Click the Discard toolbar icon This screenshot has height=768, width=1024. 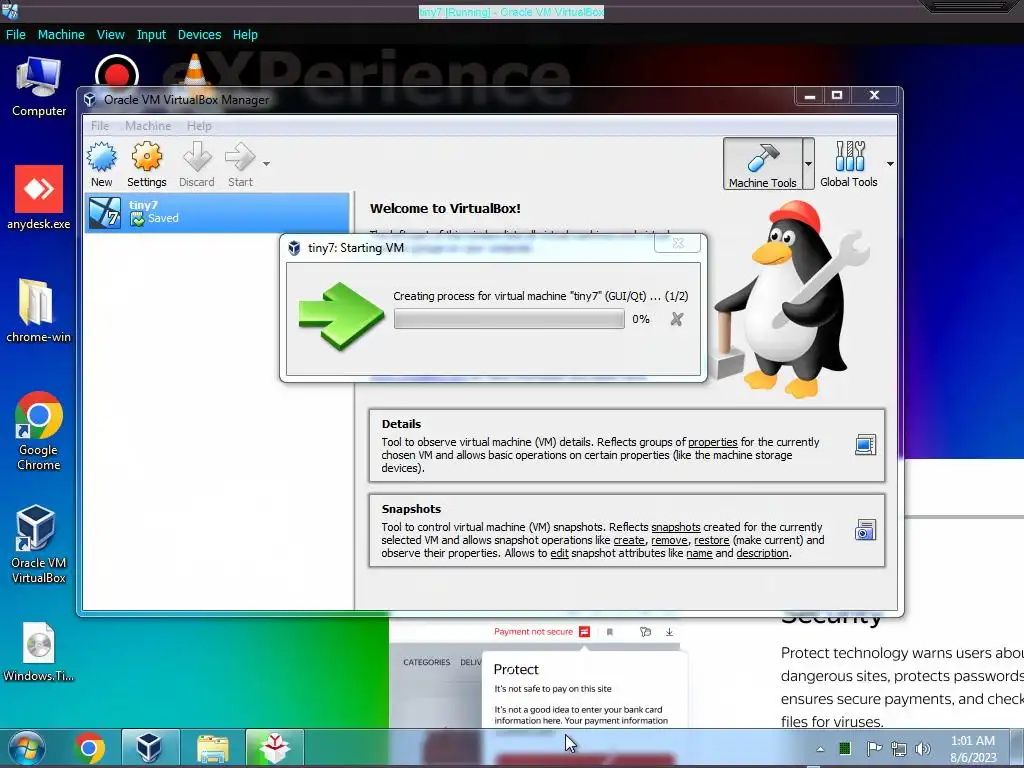tap(197, 165)
